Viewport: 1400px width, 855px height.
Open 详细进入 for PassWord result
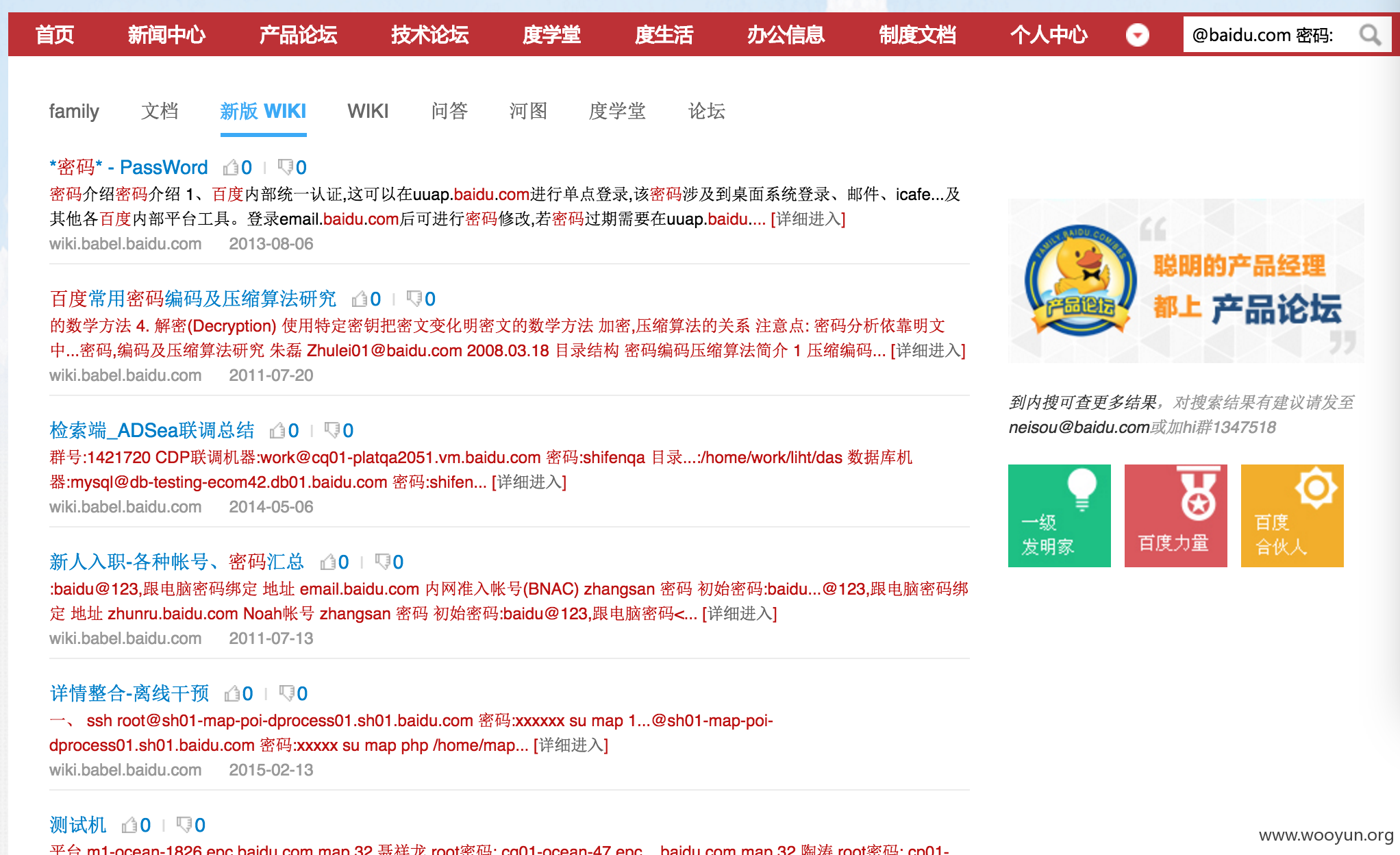pos(808,219)
